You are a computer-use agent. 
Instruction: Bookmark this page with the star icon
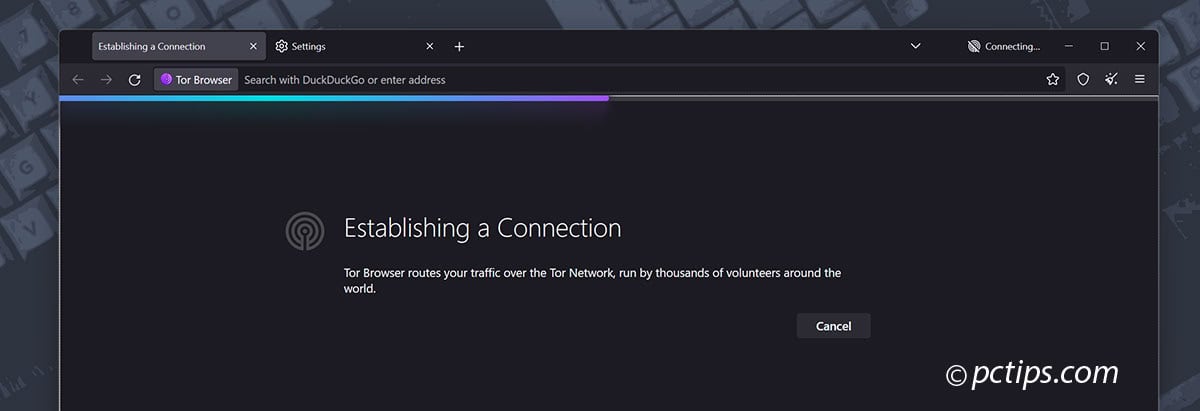[x=1053, y=80]
